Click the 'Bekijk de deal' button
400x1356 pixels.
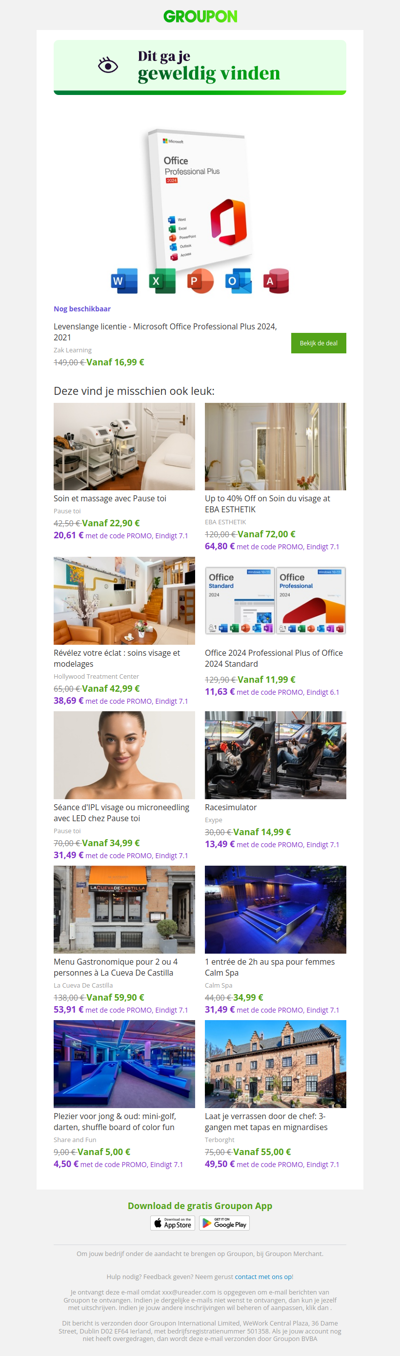tap(318, 343)
